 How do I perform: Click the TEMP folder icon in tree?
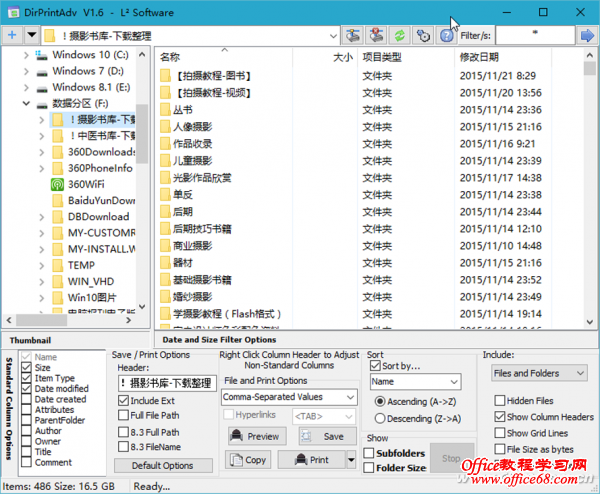pyautogui.click(x=57, y=265)
